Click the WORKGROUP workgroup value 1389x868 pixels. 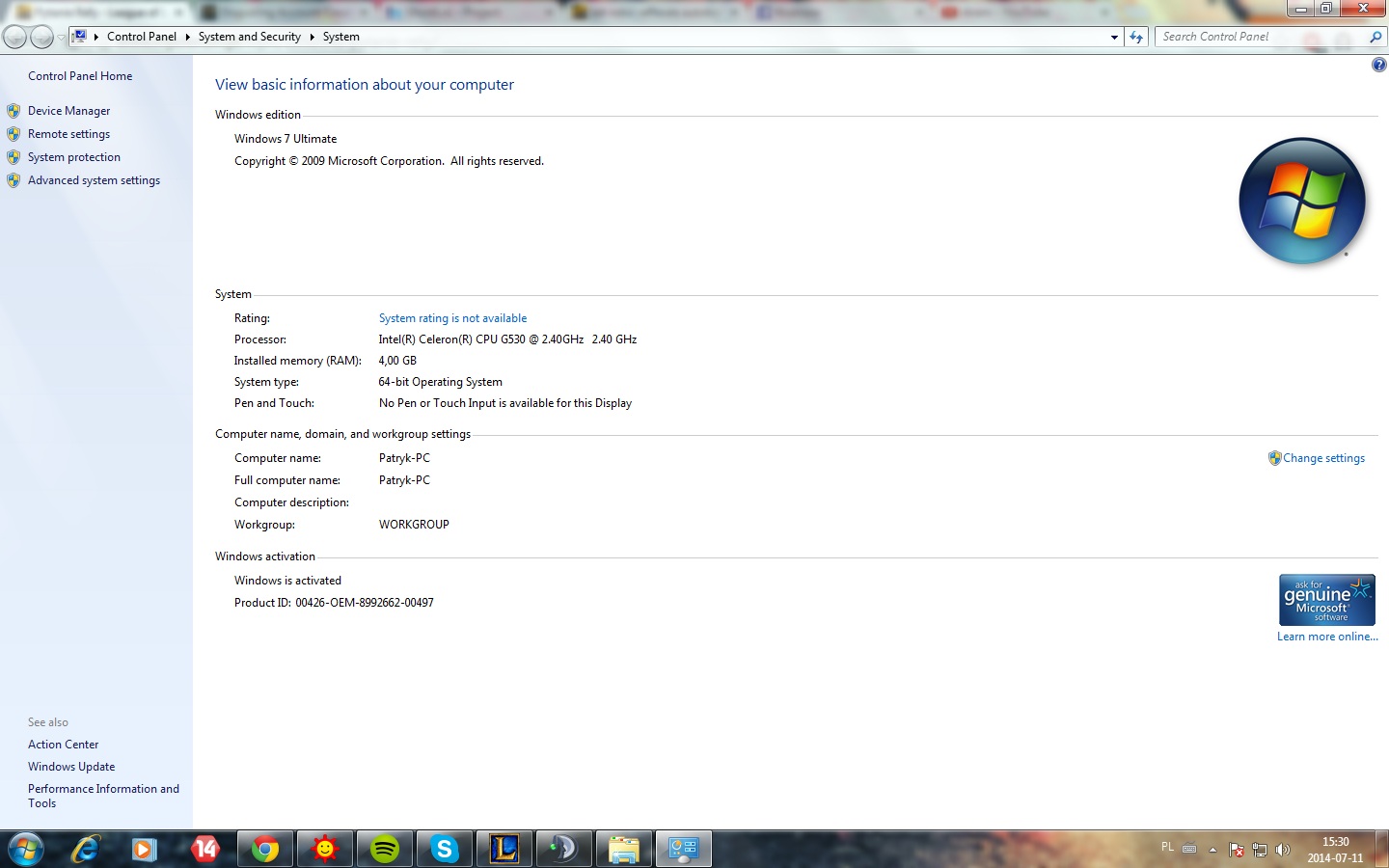click(x=414, y=525)
